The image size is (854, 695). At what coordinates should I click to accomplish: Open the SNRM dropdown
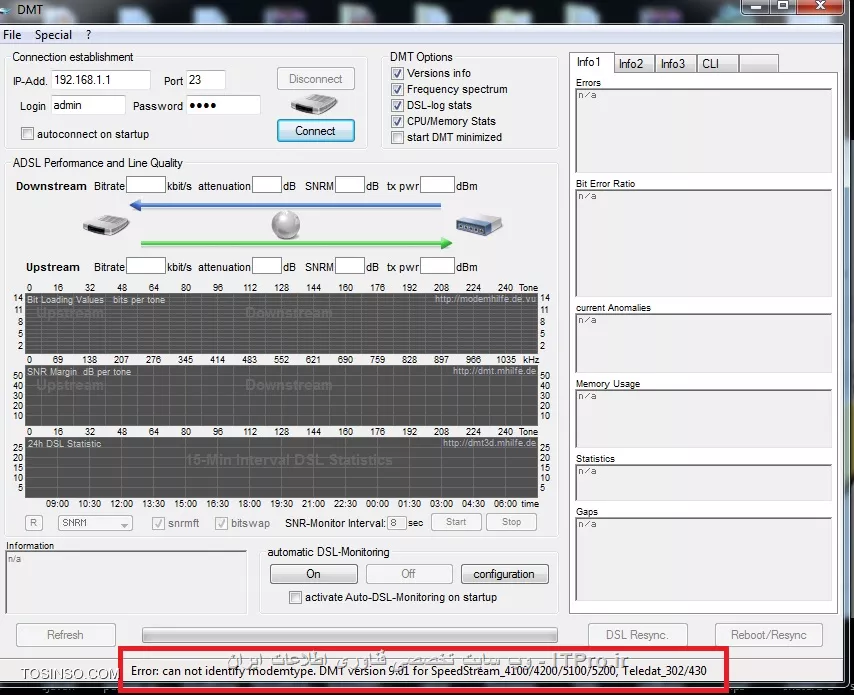click(95, 523)
